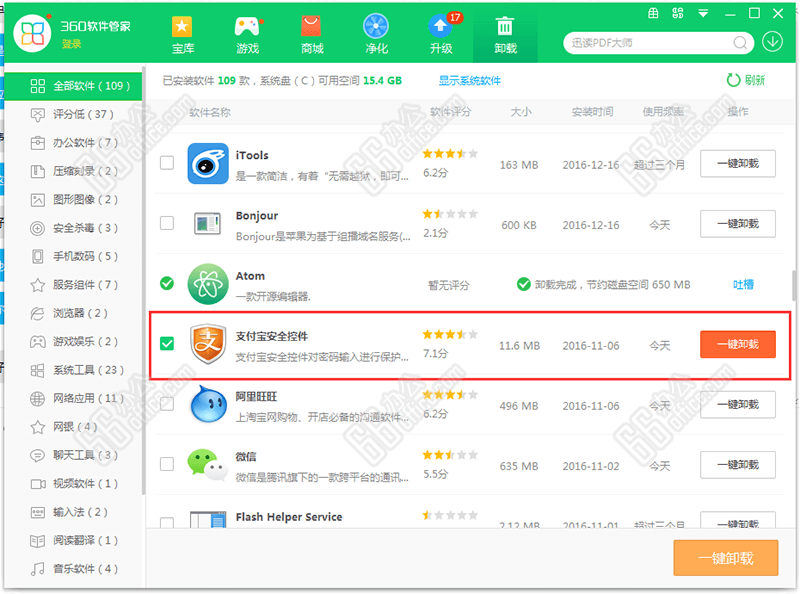Click the search magnifier icon
The image size is (800, 594).
(x=740, y=43)
